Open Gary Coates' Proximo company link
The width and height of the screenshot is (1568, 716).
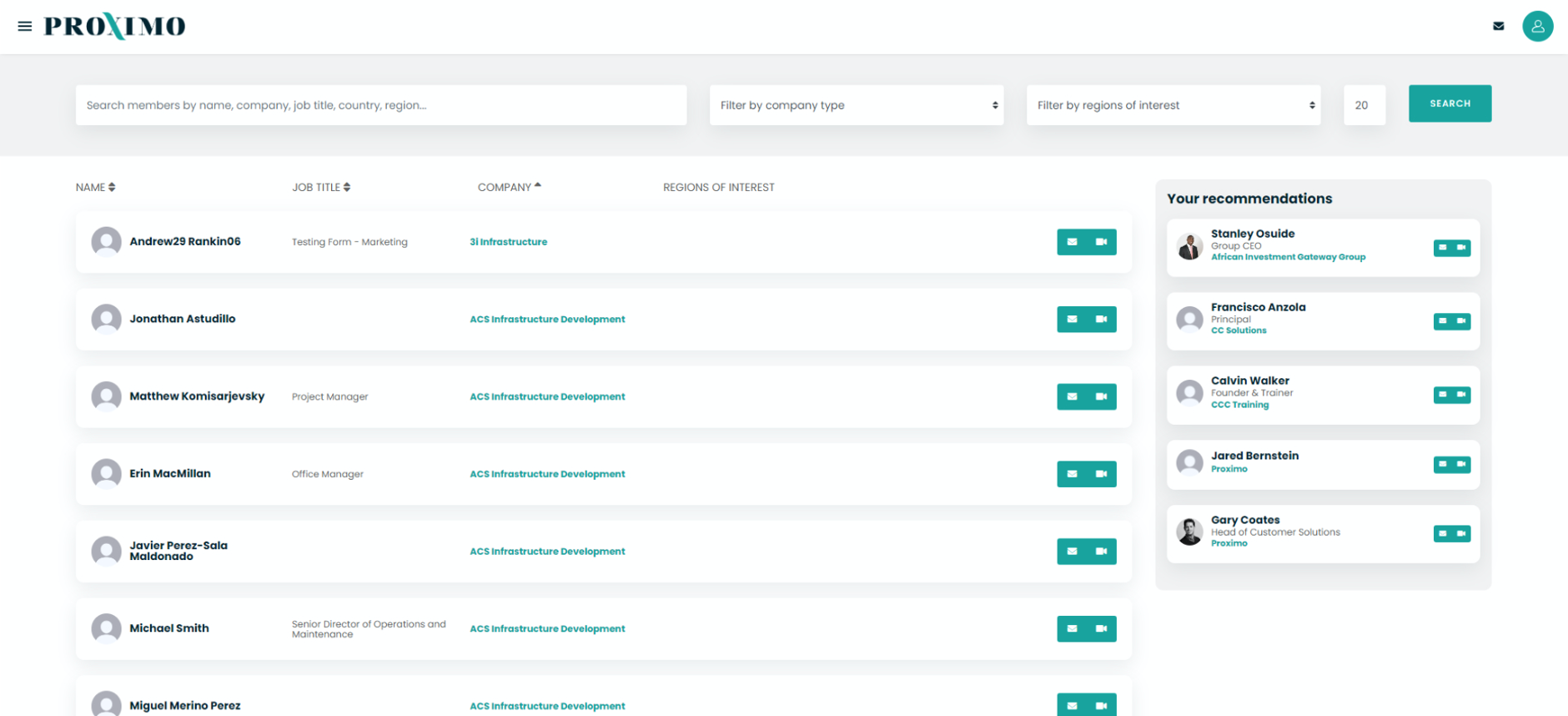pos(1229,543)
